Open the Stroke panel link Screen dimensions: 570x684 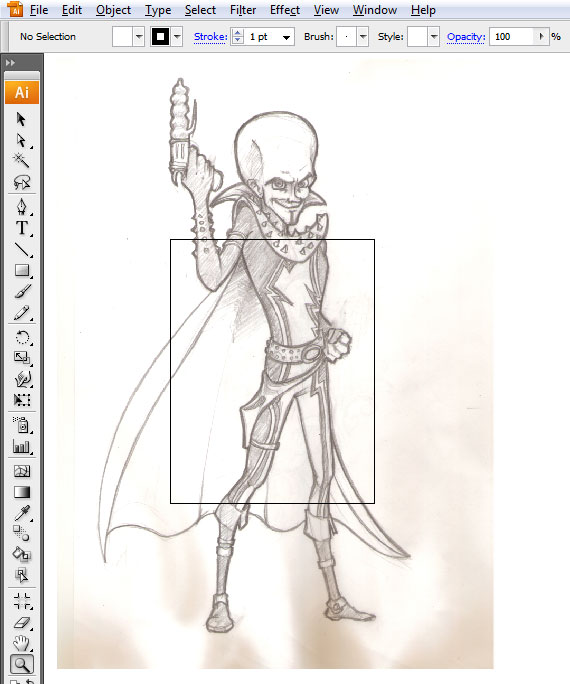point(211,37)
